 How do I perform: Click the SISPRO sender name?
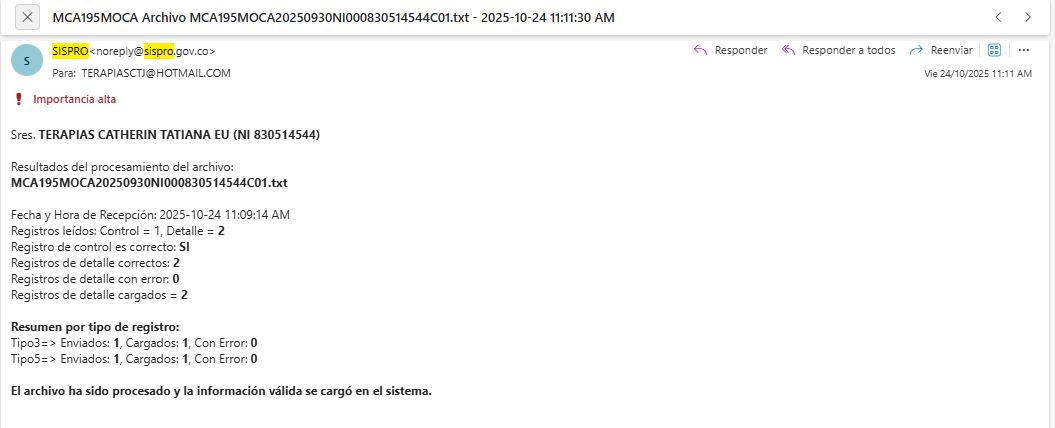70,50
